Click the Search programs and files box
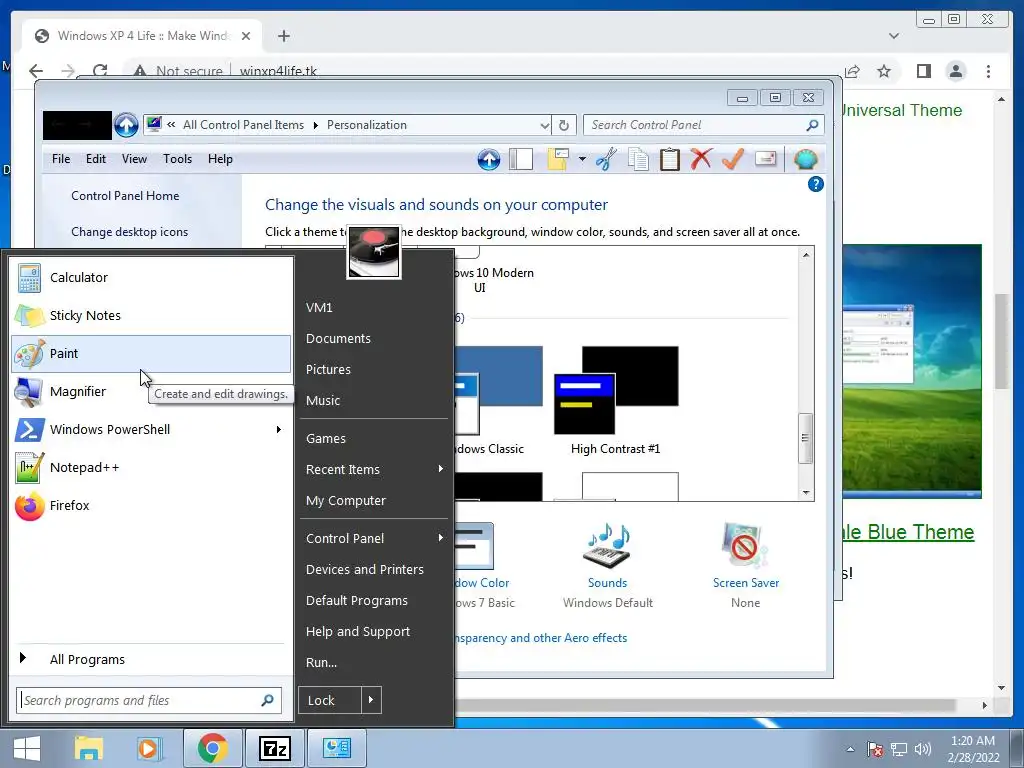The image size is (1024, 768). point(149,700)
